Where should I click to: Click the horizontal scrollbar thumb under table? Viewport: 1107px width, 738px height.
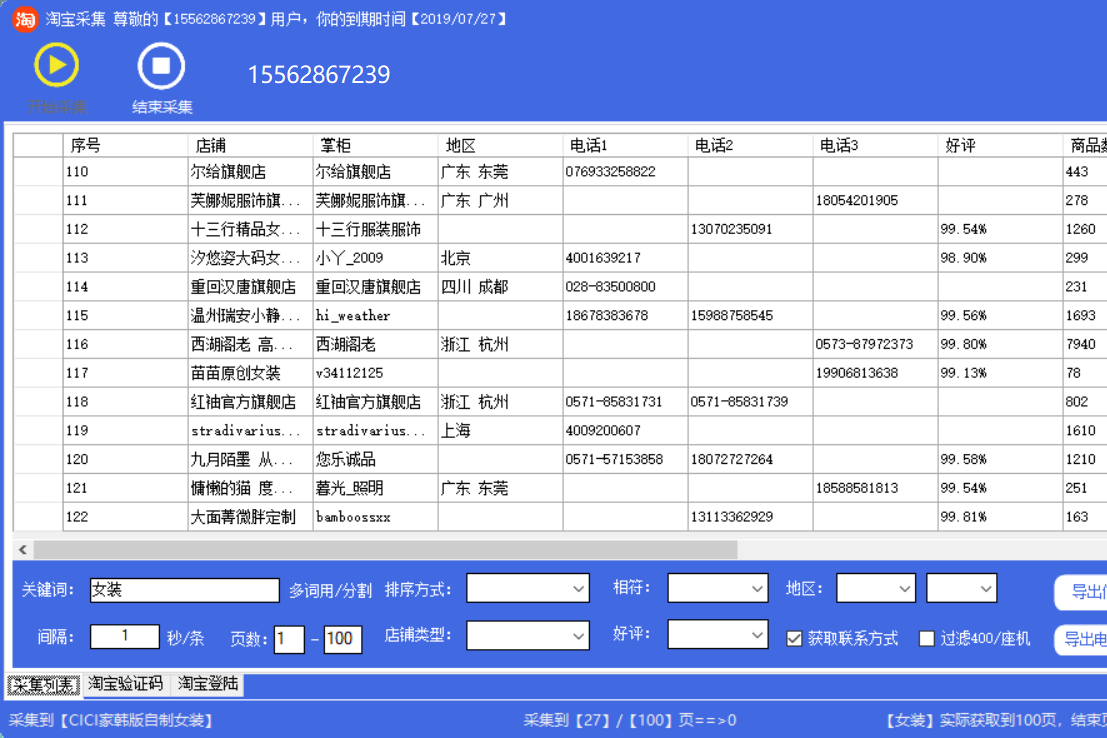(x=385, y=549)
